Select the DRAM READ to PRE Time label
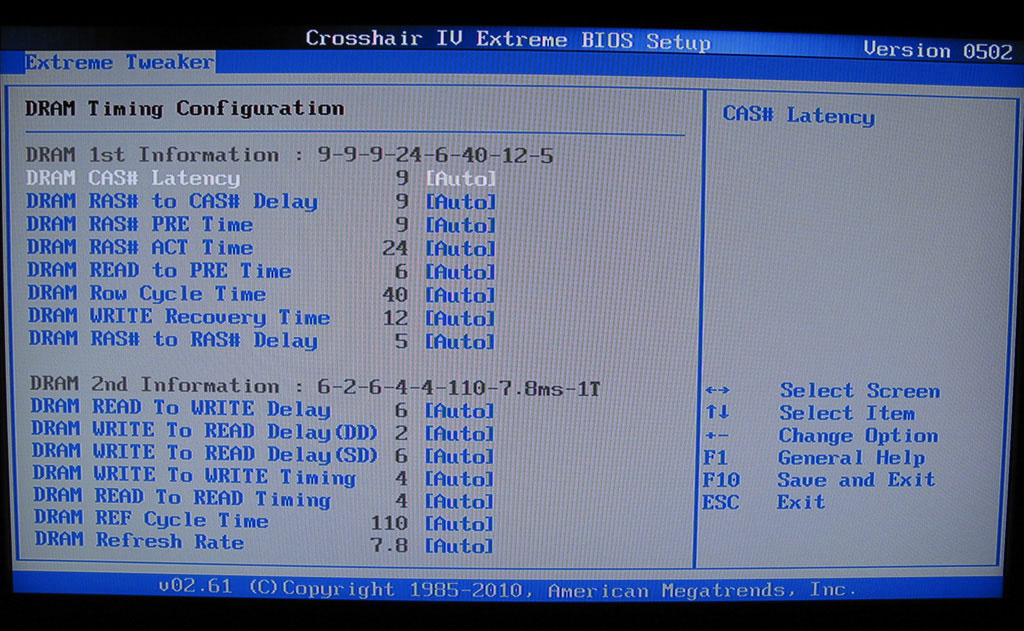 159,270
